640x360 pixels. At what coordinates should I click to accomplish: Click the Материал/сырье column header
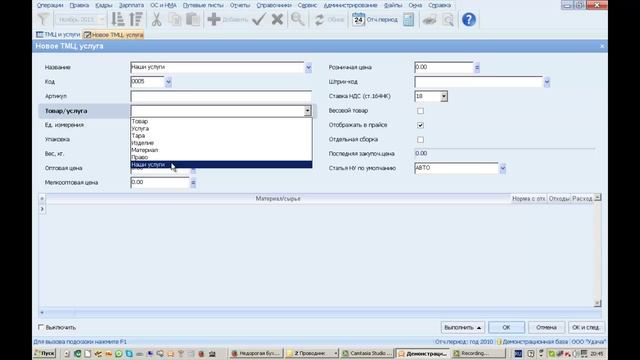(x=278, y=198)
